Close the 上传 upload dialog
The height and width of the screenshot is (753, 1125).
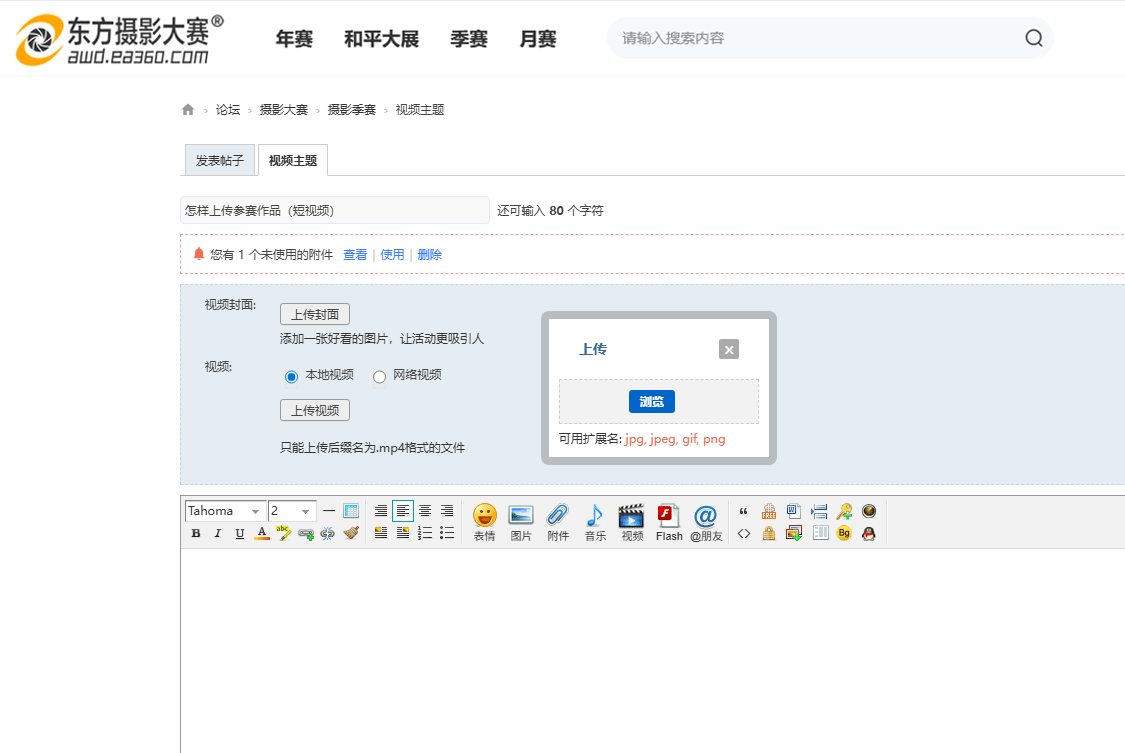(729, 349)
